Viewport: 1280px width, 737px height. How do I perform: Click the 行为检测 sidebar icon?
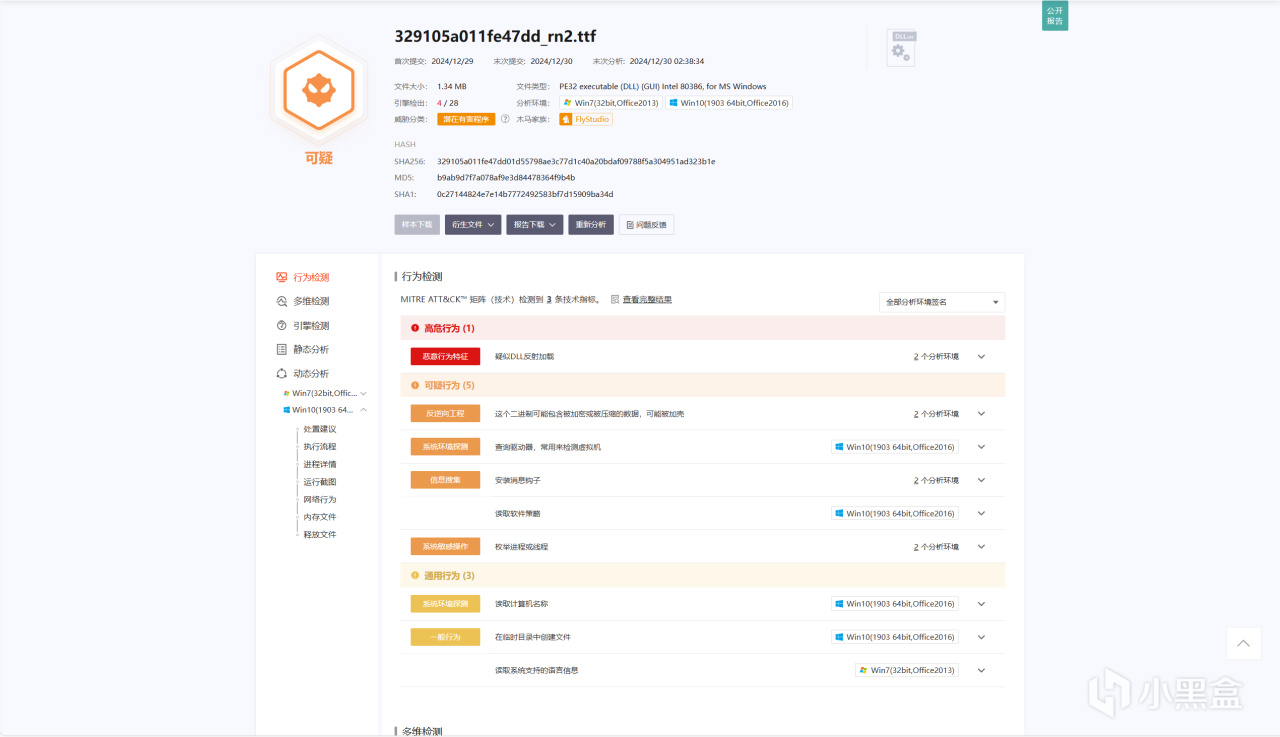282,277
